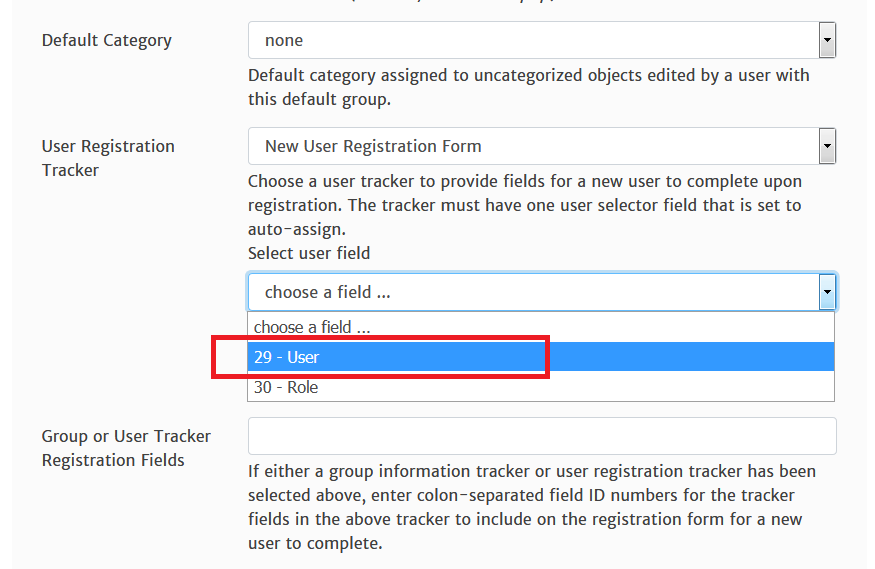Select the '29 - User' option
The width and height of the screenshot is (875, 569).
541,357
